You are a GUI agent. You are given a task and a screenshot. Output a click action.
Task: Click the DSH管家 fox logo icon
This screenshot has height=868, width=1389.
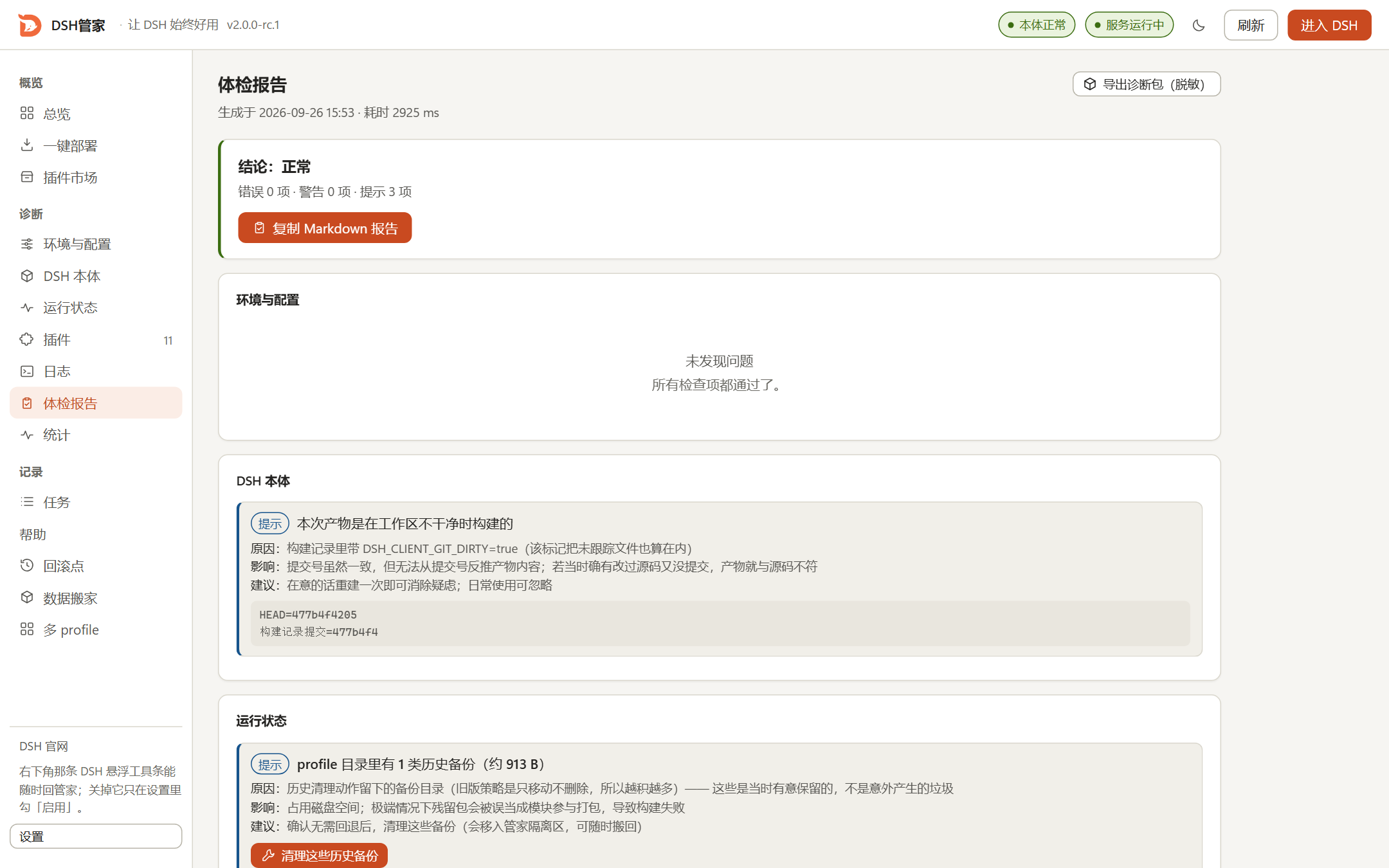(30, 25)
